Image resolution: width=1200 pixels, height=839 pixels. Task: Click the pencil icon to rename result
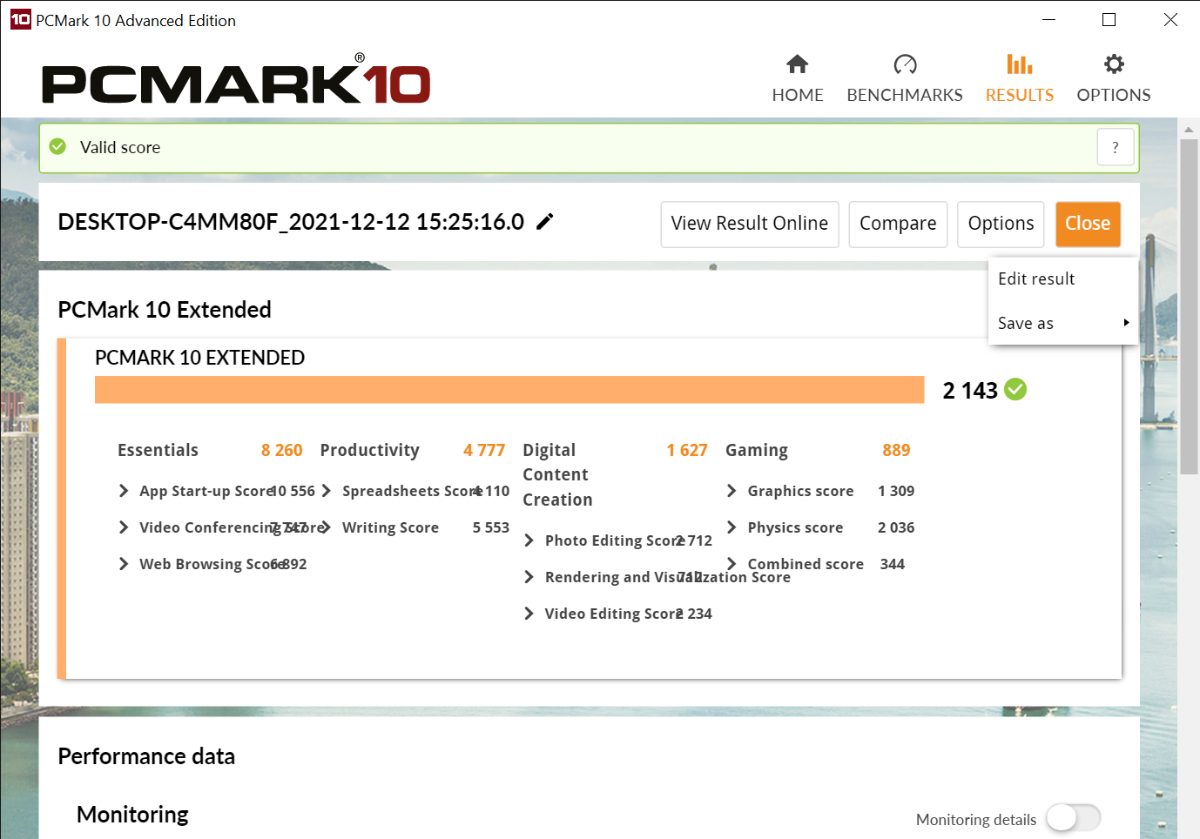[x=545, y=222]
